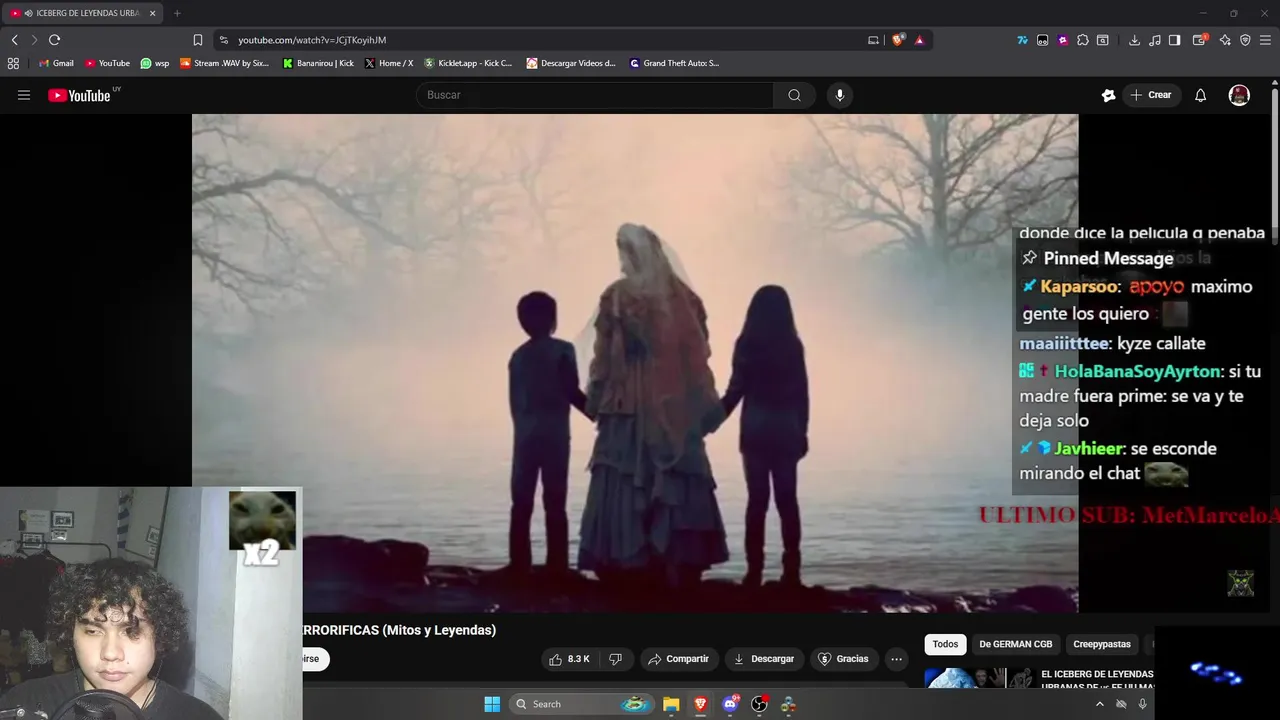Viewport: 1280px width, 720px height.
Task: Open File Explorer from taskbar
Action: 671,704
